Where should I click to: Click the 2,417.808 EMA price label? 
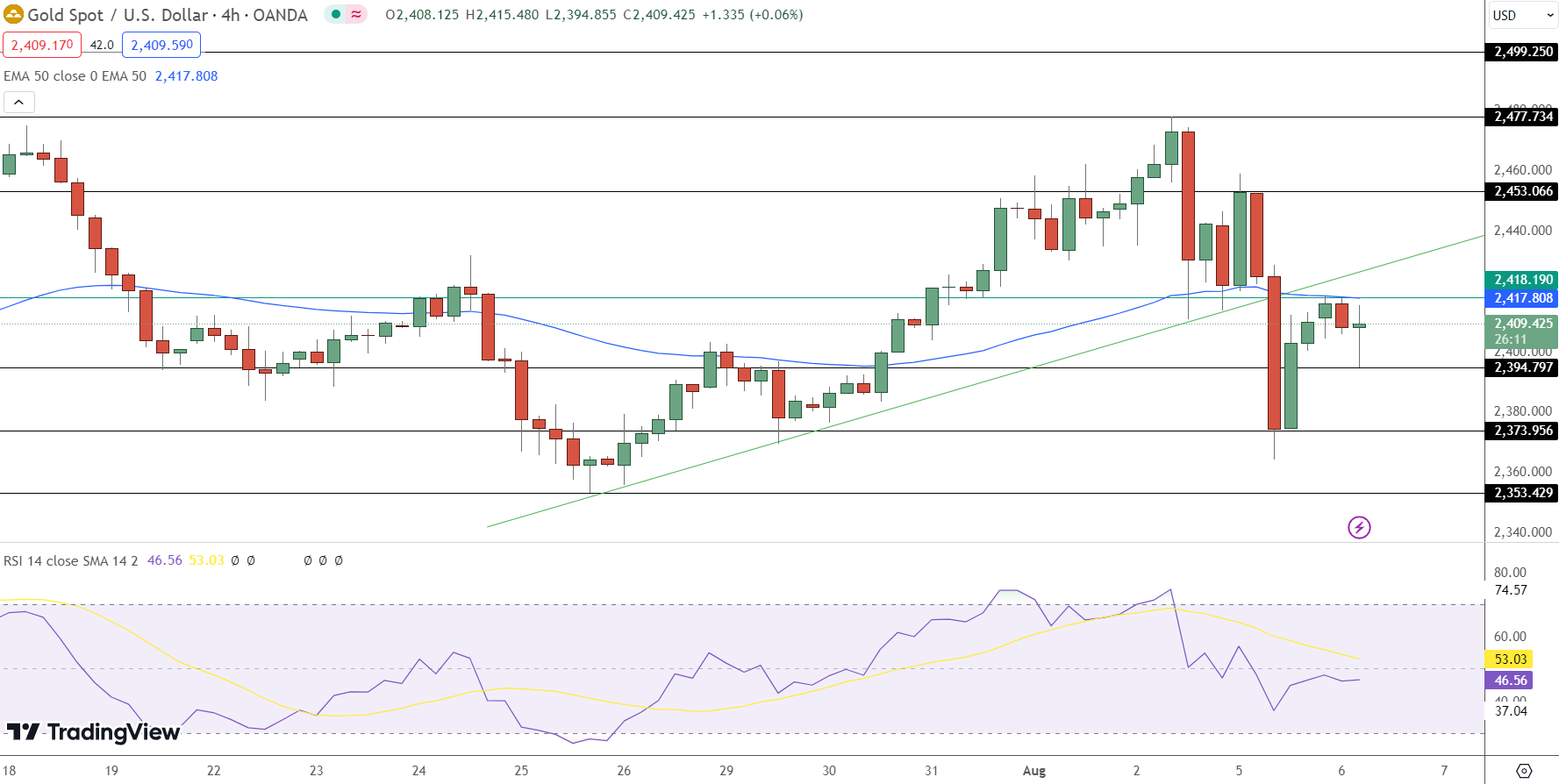(x=1523, y=298)
